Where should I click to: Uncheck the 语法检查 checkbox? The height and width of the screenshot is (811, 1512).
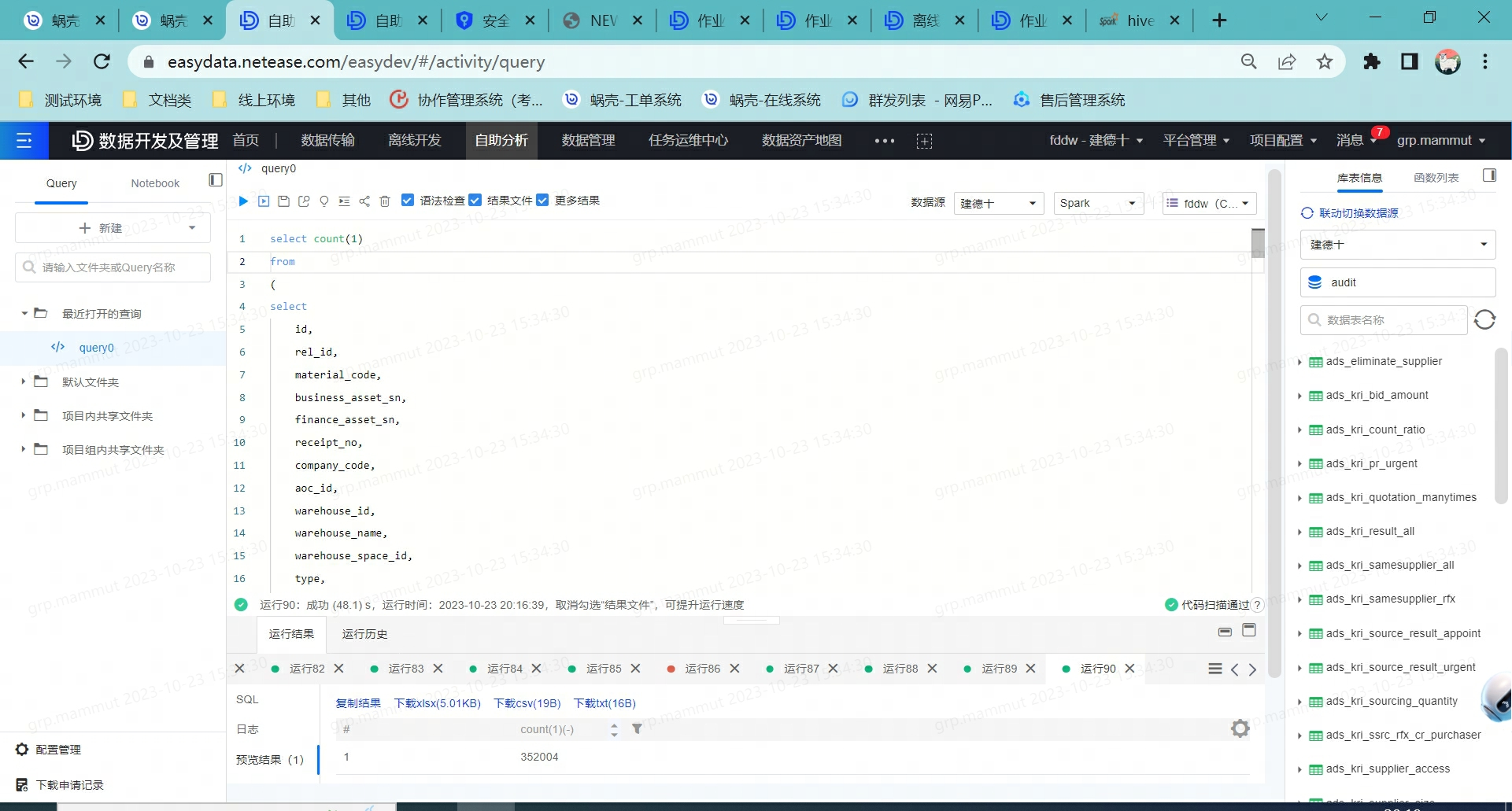tap(407, 200)
